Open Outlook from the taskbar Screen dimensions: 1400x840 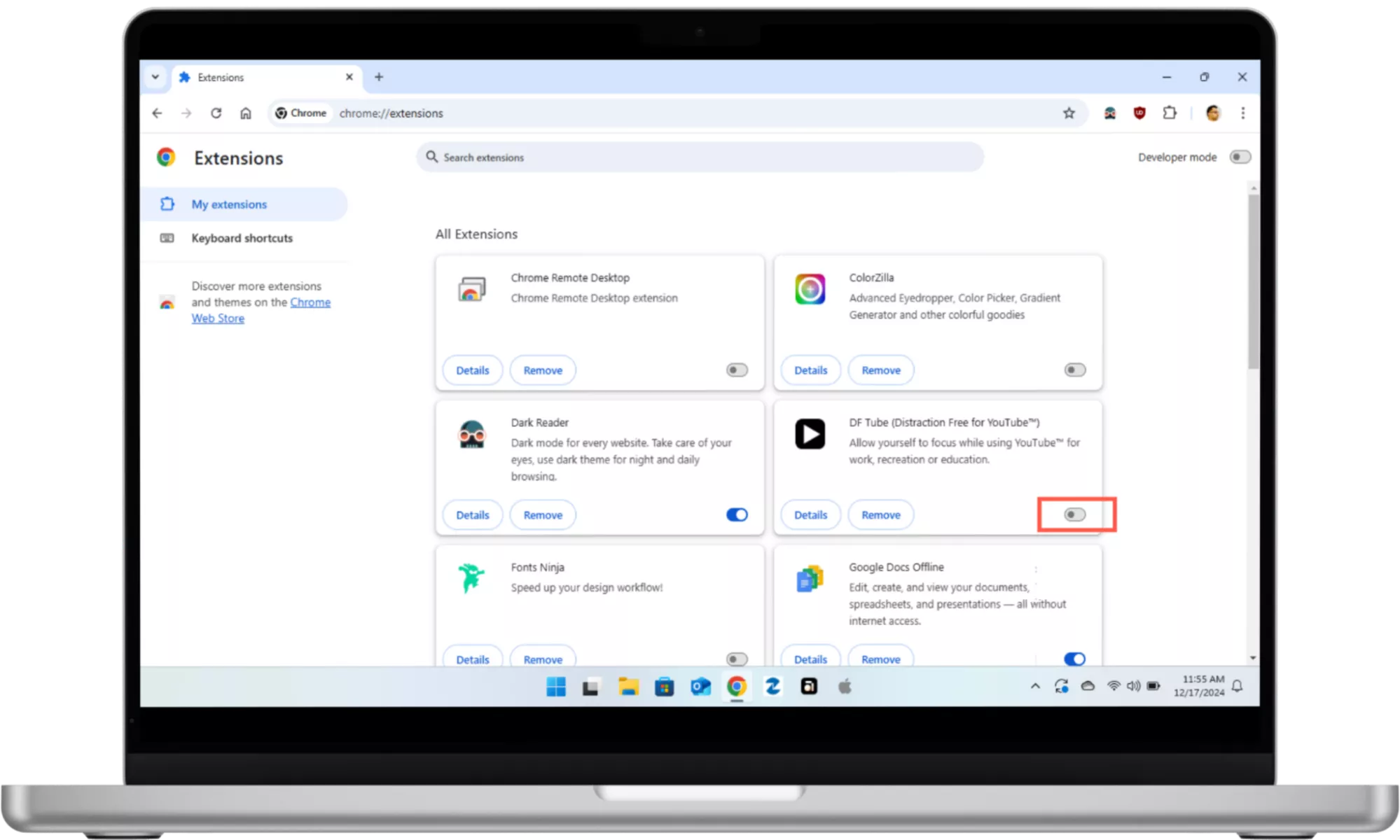coord(700,687)
